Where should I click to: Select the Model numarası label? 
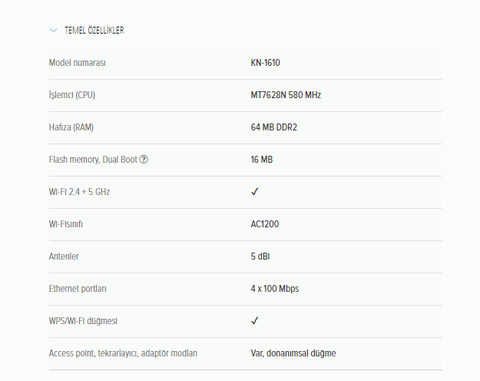click(77, 63)
